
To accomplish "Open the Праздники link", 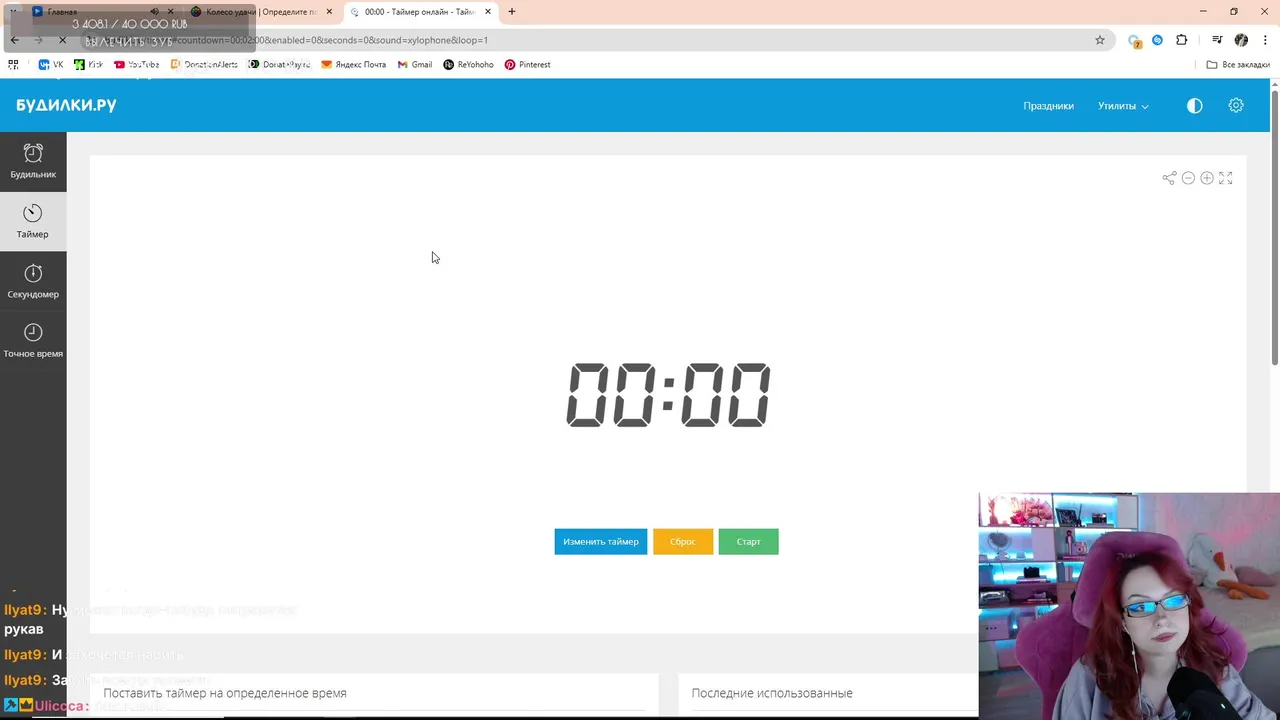I will tap(1048, 106).
